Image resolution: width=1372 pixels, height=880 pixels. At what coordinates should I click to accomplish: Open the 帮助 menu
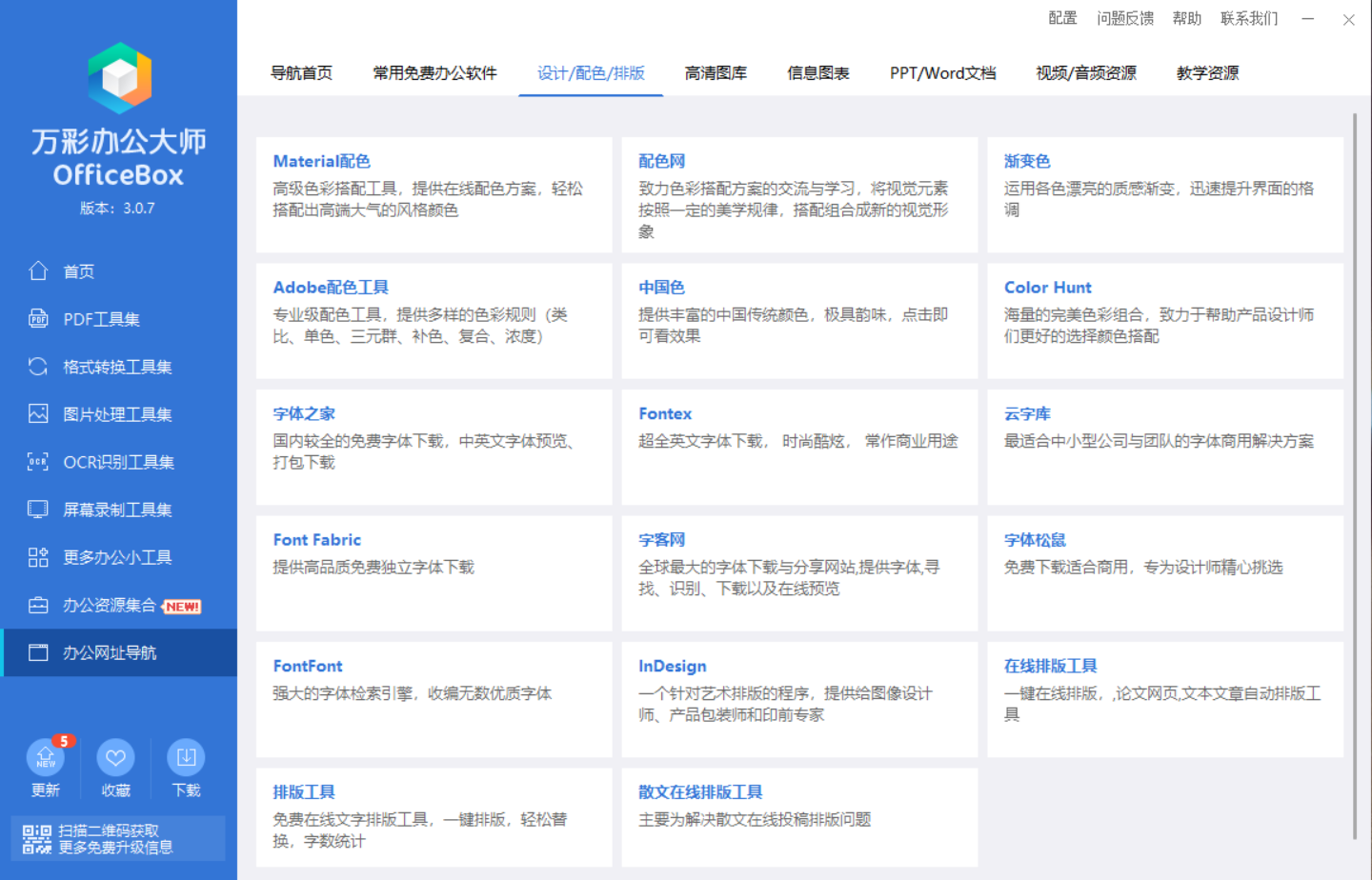pyautogui.click(x=1187, y=18)
